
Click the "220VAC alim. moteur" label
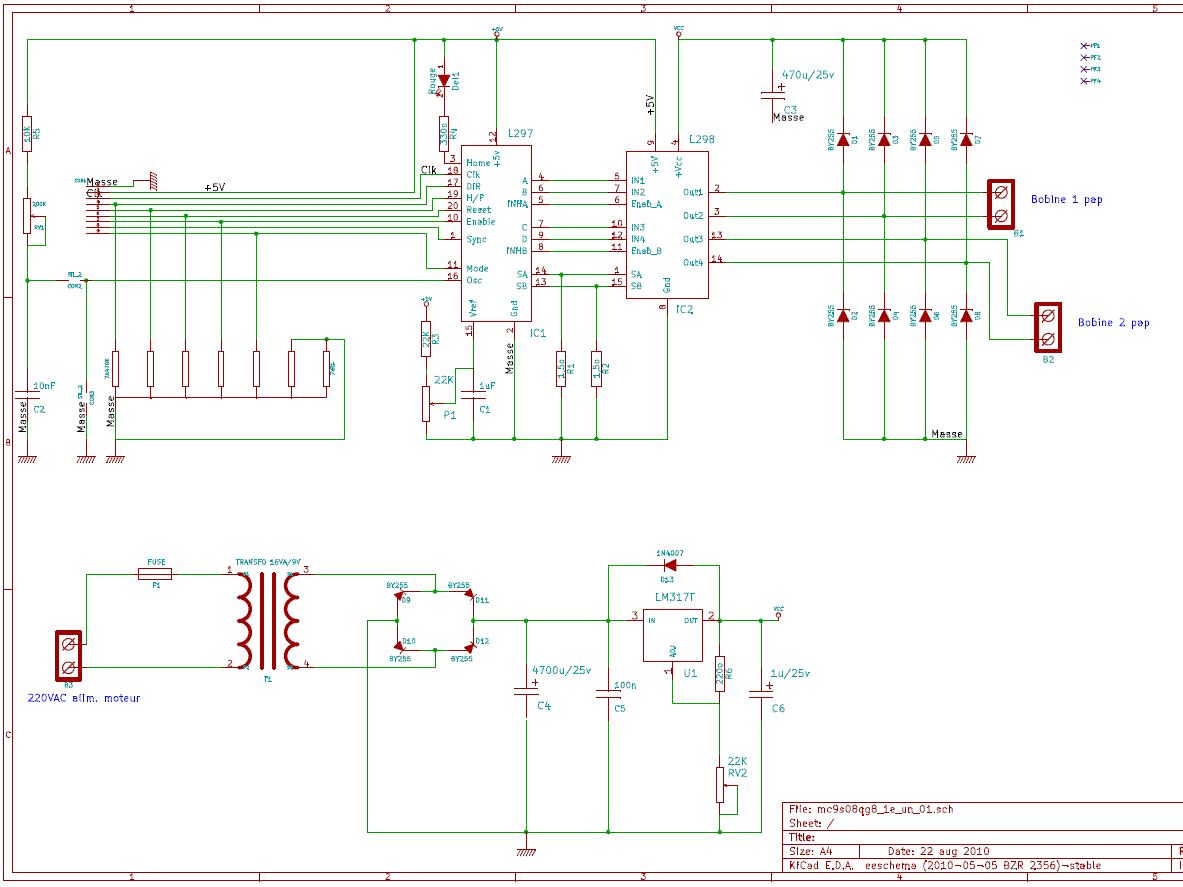tap(84, 698)
